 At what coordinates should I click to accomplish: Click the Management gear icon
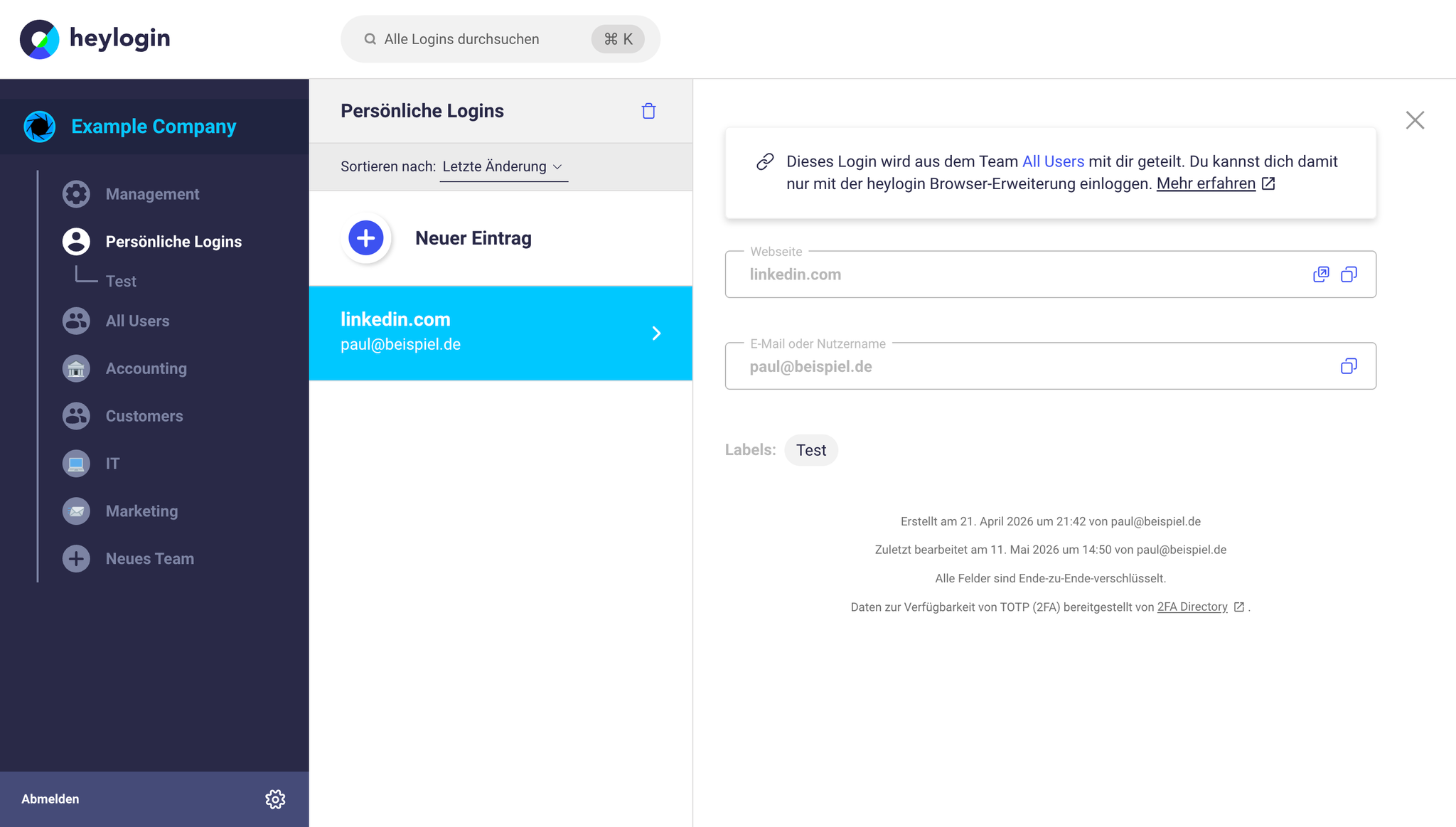(x=76, y=194)
